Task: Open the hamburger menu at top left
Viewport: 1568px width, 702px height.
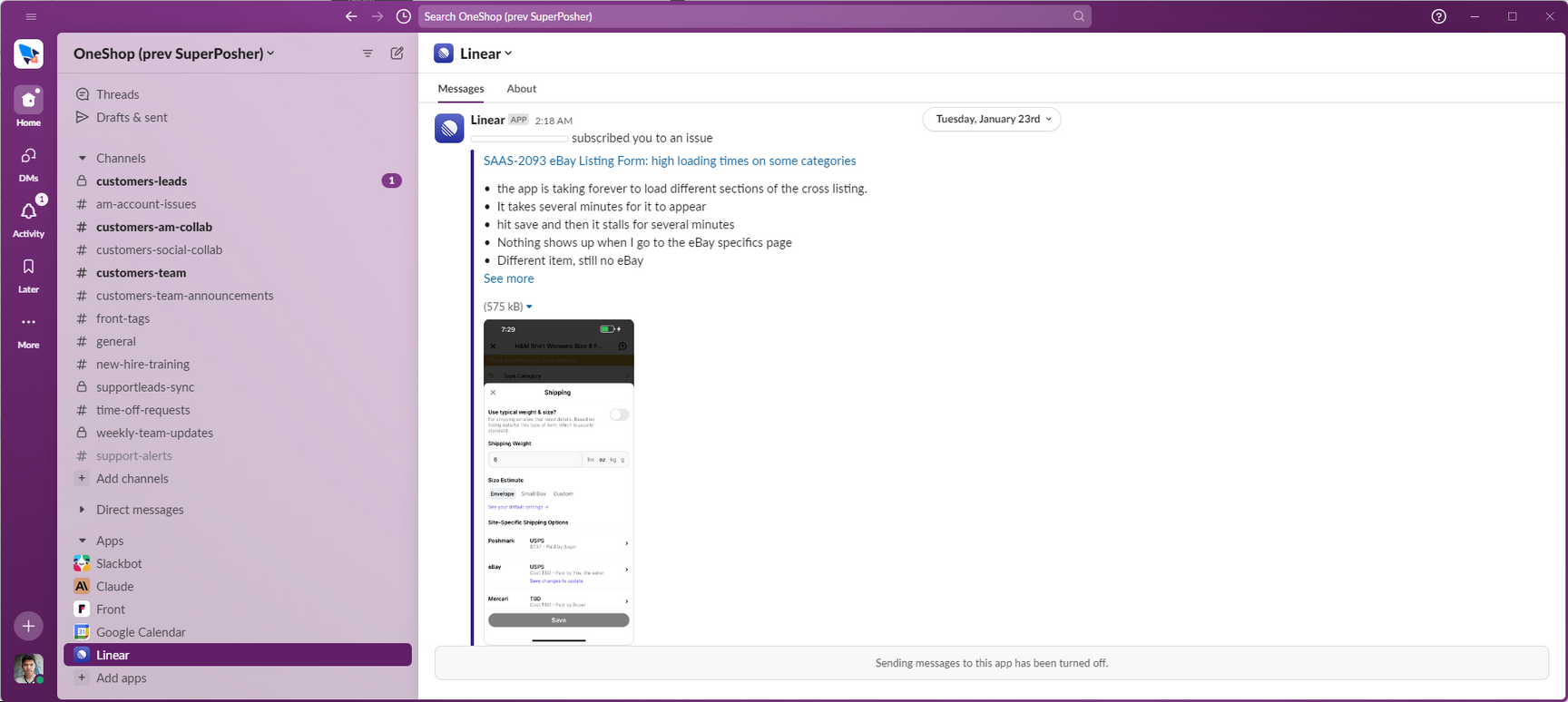Action: 31,16
